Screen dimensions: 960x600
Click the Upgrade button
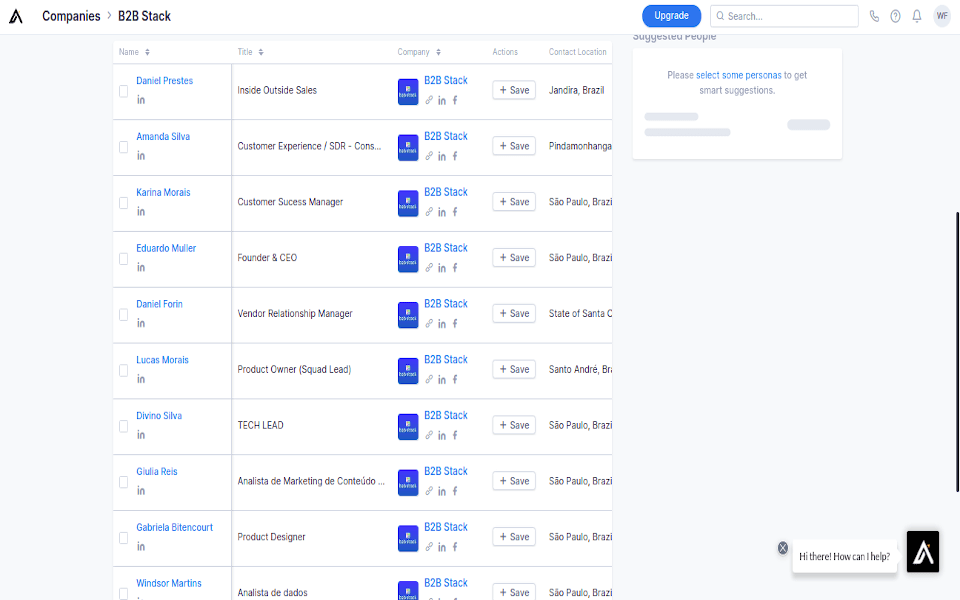[671, 16]
